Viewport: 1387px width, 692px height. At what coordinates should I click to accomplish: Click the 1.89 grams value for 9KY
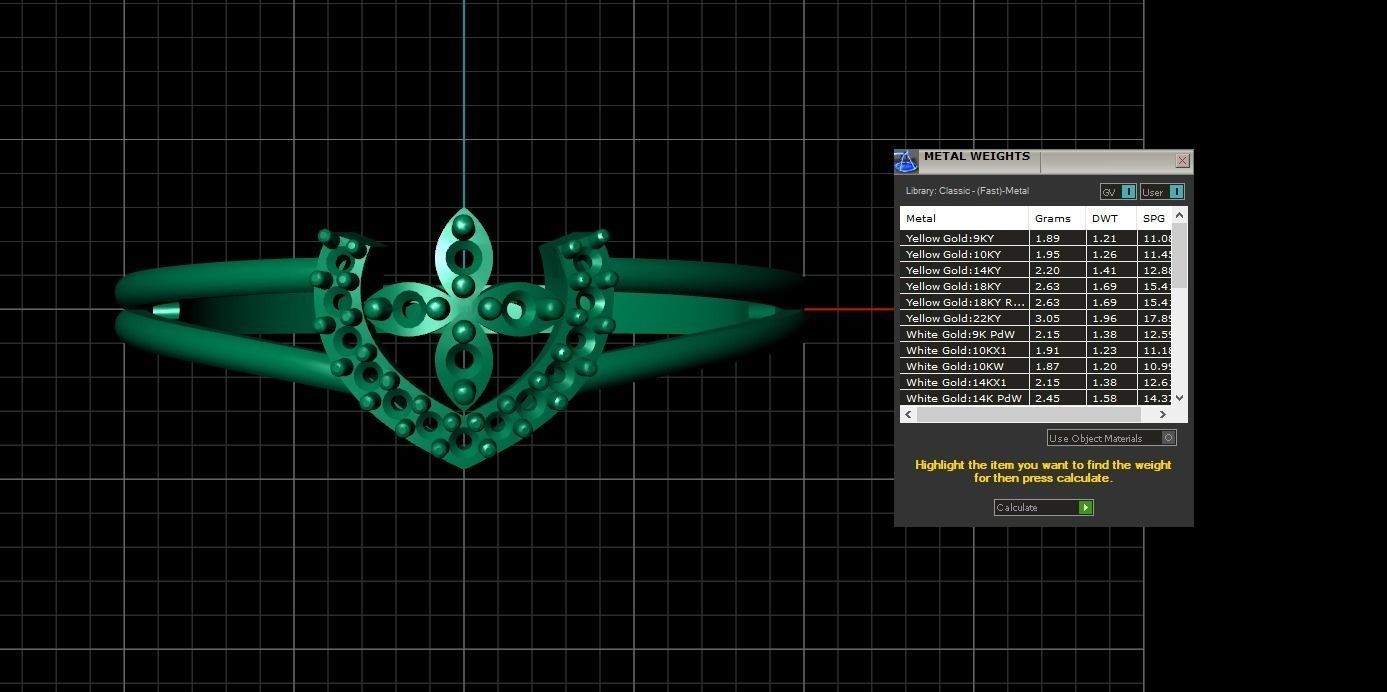pos(1047,238)
